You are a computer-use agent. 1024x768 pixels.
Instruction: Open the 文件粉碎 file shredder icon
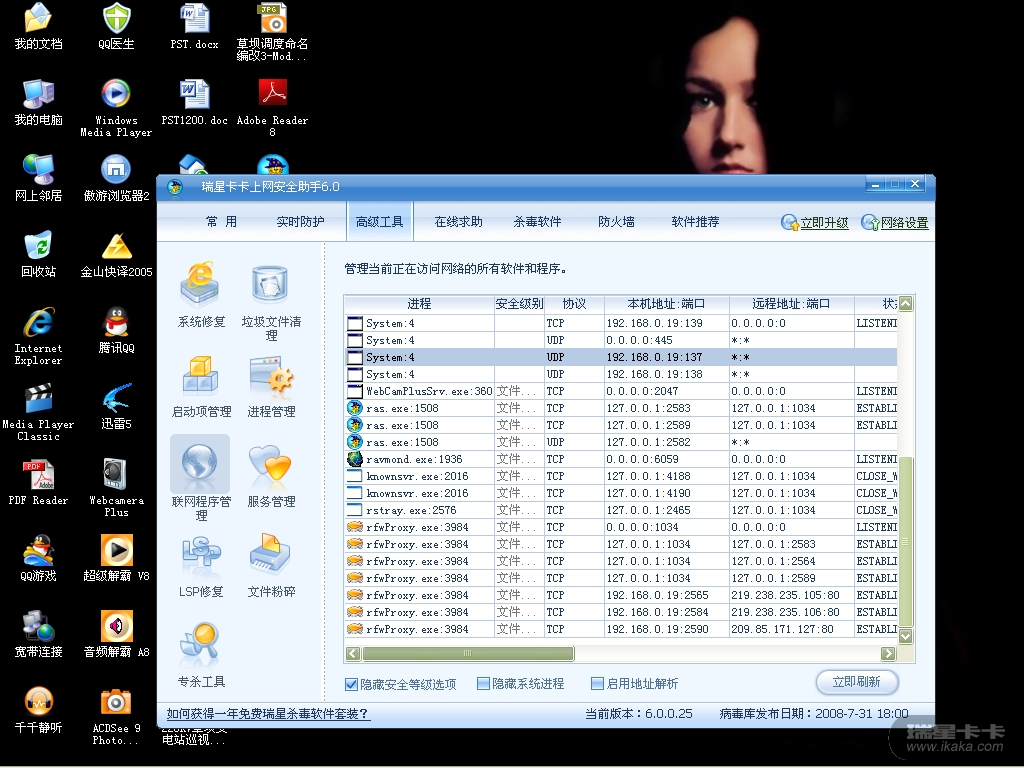(271, 557)
